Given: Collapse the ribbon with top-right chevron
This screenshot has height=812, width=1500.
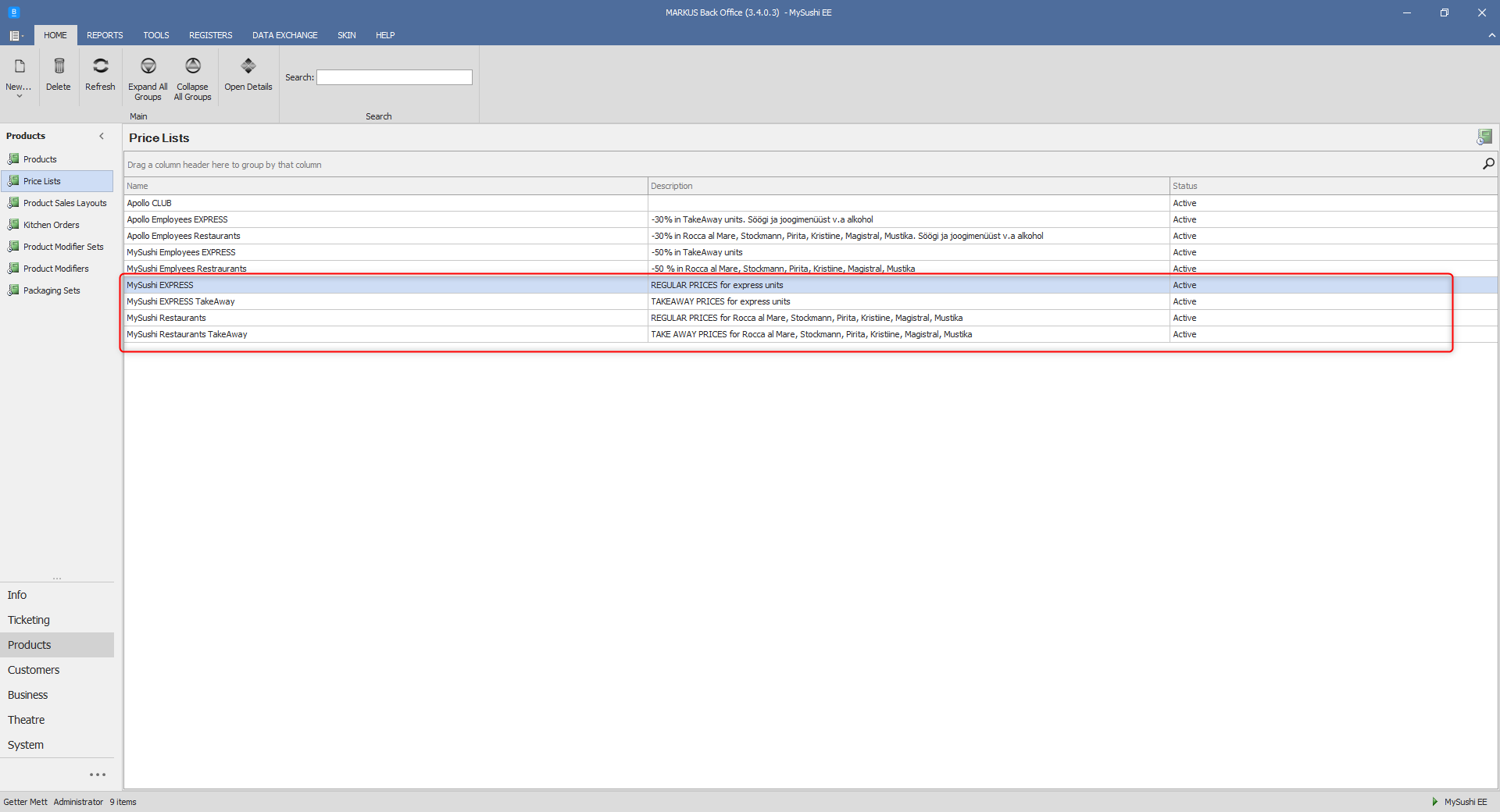Looking at the screenshot, I should coord(1491,35).
